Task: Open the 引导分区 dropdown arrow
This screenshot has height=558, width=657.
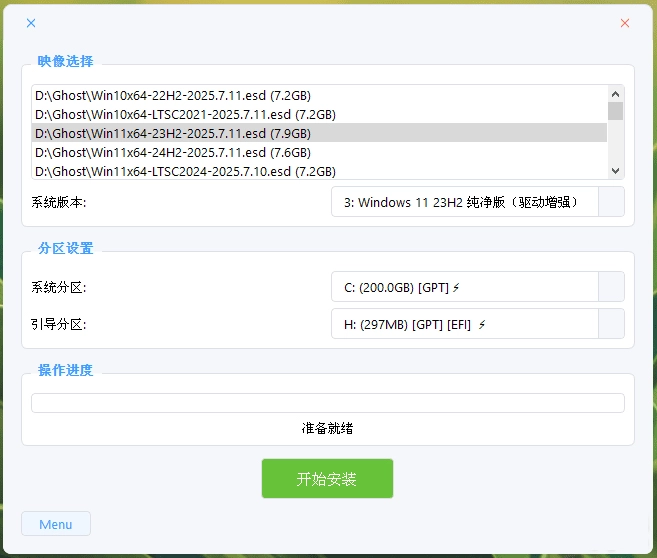Action: point(611,324)
